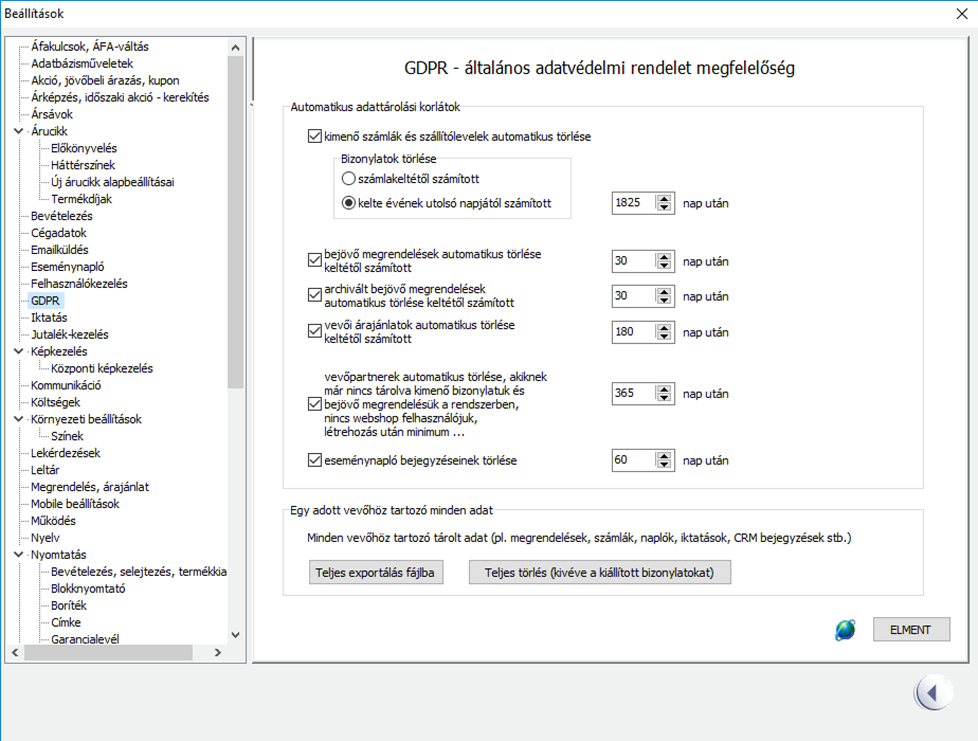
Task: Increase the 60 days eseménynapló spinner
Action: (x=664, y=457)
